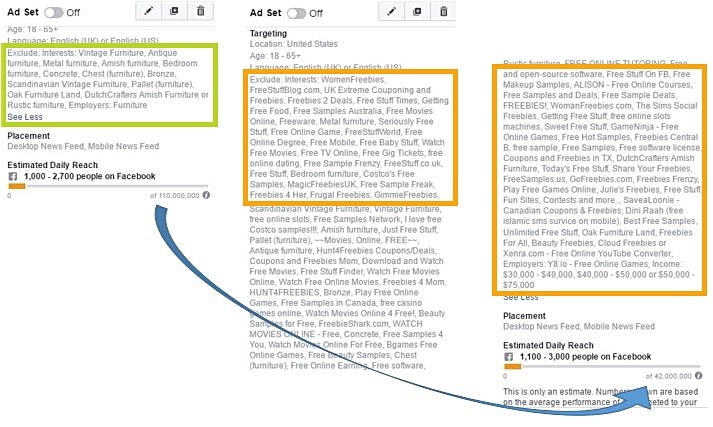This screenshot has height=427, width=713.
Task: Toggle the middle Ad Set on/off switch
Action: [296, 13]
